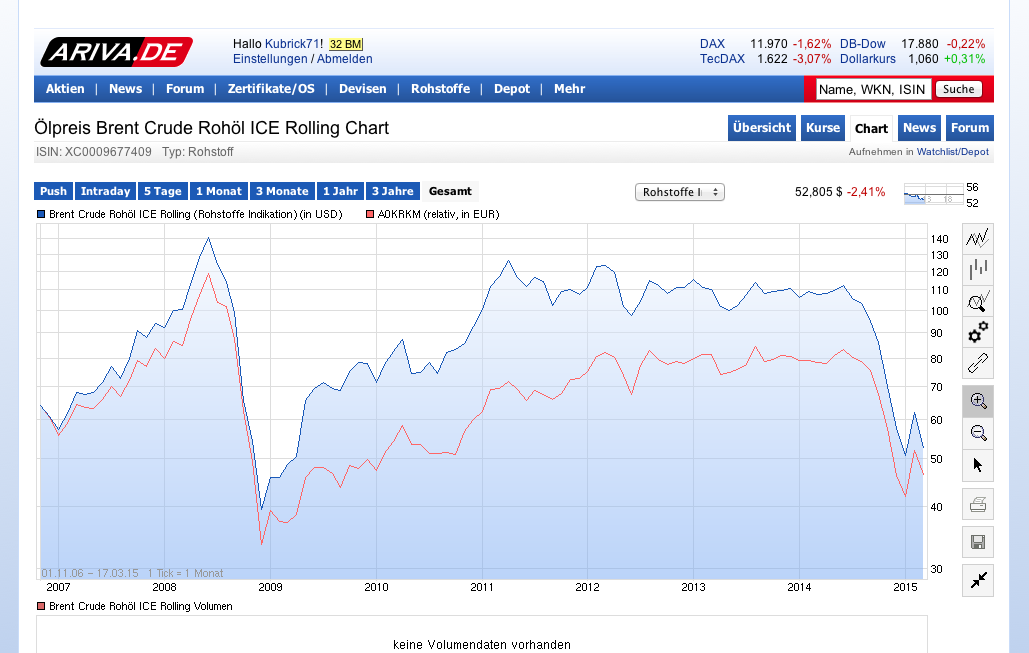Open the Rohstoffe selection dropdown
1029x653 pixels.
pos(680,191)
